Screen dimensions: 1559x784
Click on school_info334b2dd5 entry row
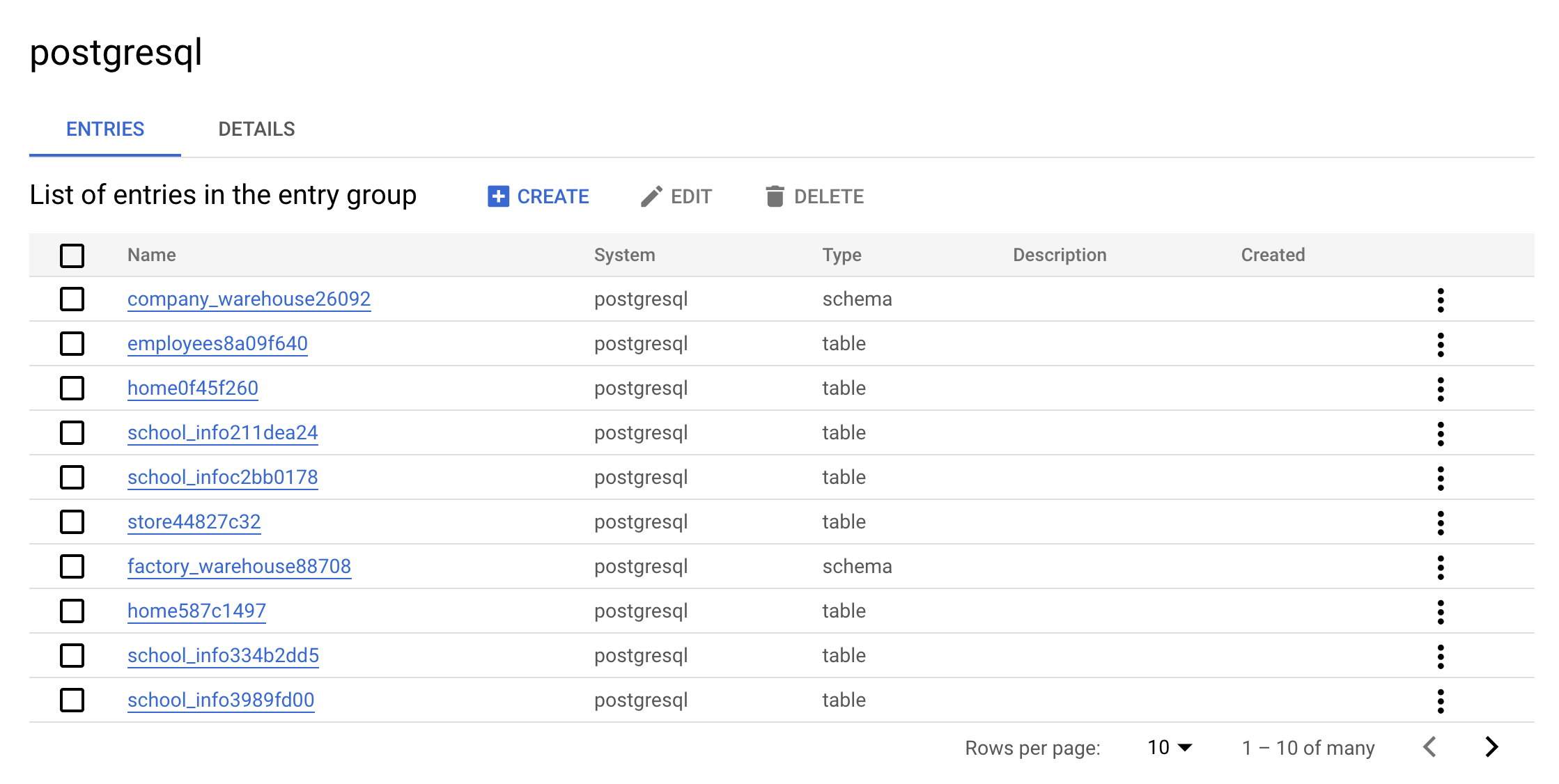[x=223, y=655]
